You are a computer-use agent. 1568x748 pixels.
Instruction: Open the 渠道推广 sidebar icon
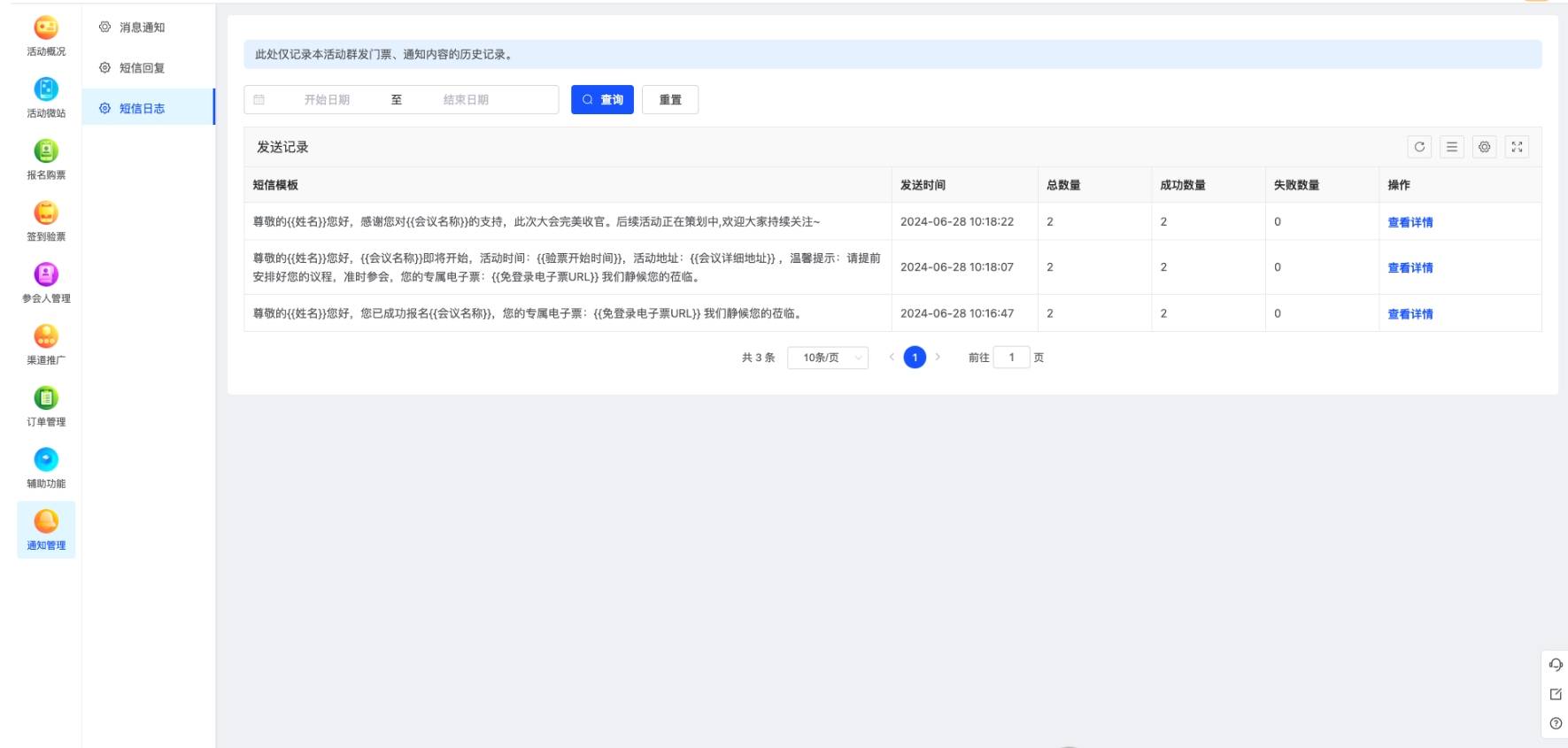click(x=46, y=345)
